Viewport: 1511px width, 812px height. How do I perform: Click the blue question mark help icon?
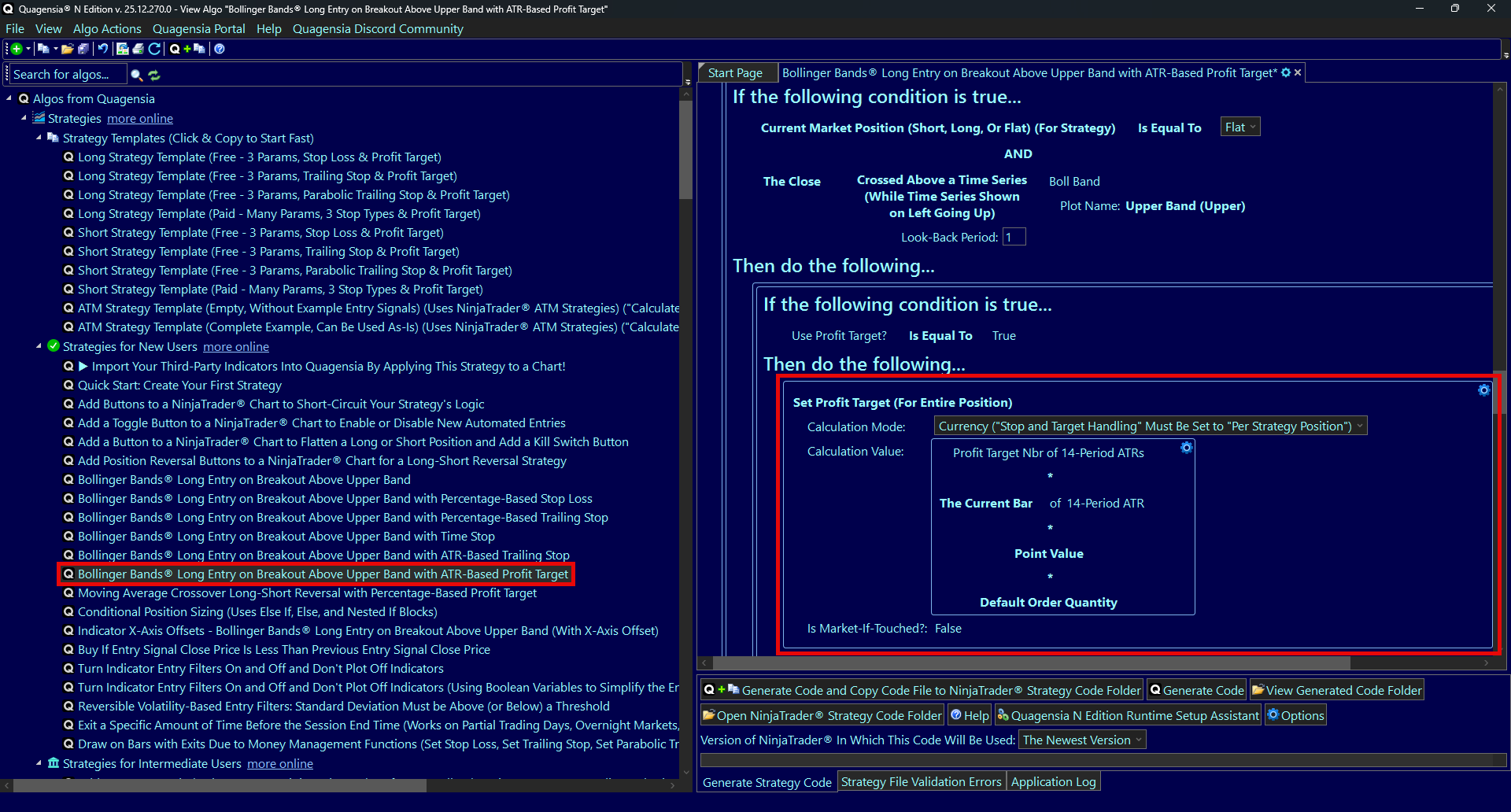point(220,49)
